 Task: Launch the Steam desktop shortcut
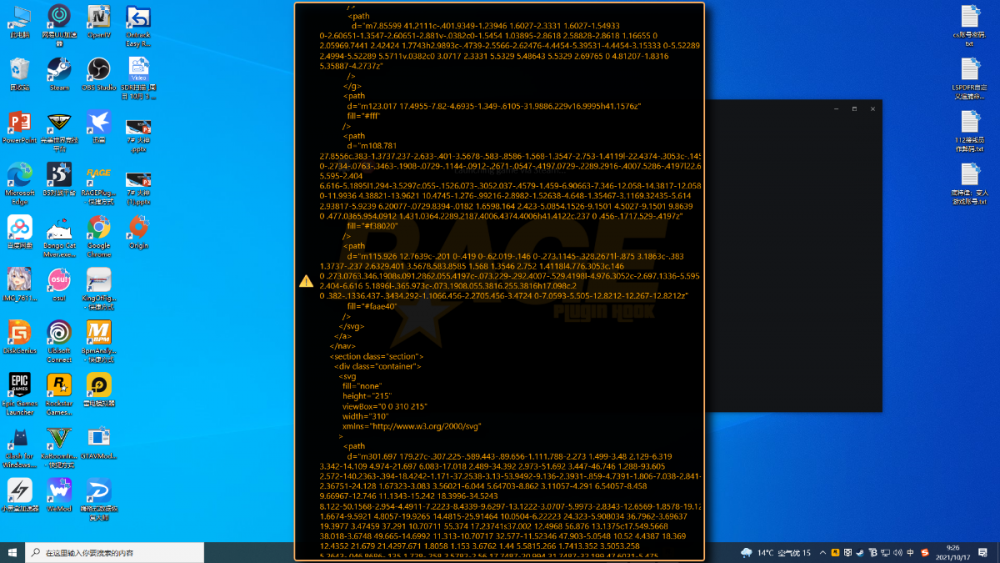pos(59,75)
